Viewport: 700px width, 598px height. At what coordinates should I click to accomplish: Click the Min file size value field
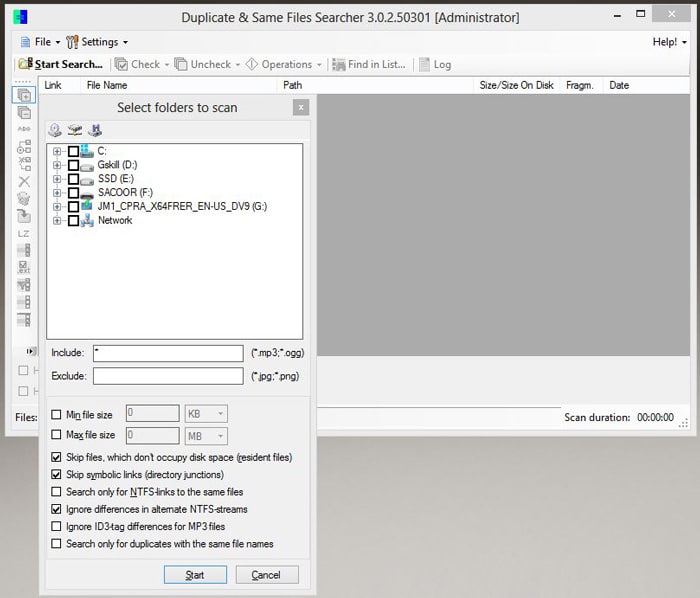[x=153, y=413]
